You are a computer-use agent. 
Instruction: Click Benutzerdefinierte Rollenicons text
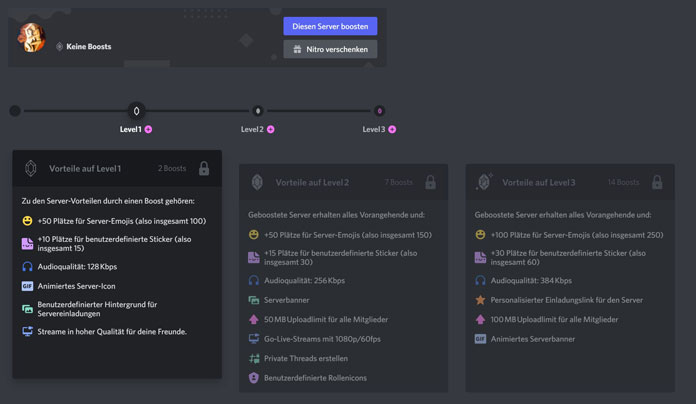tap(315, 378)
